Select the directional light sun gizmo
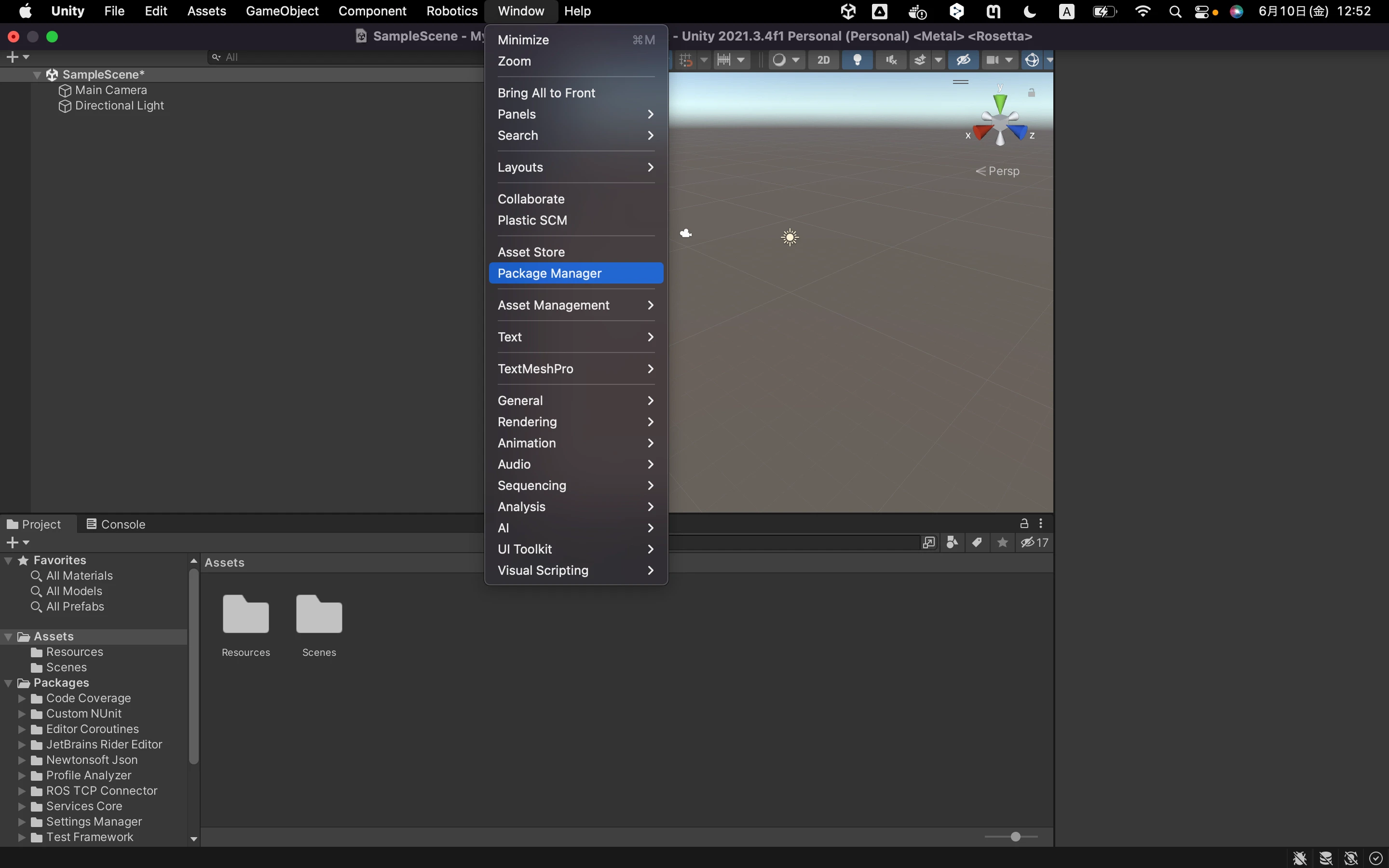Image resolution: width=1389 pixels, height=868 pixels. (790, 237)
